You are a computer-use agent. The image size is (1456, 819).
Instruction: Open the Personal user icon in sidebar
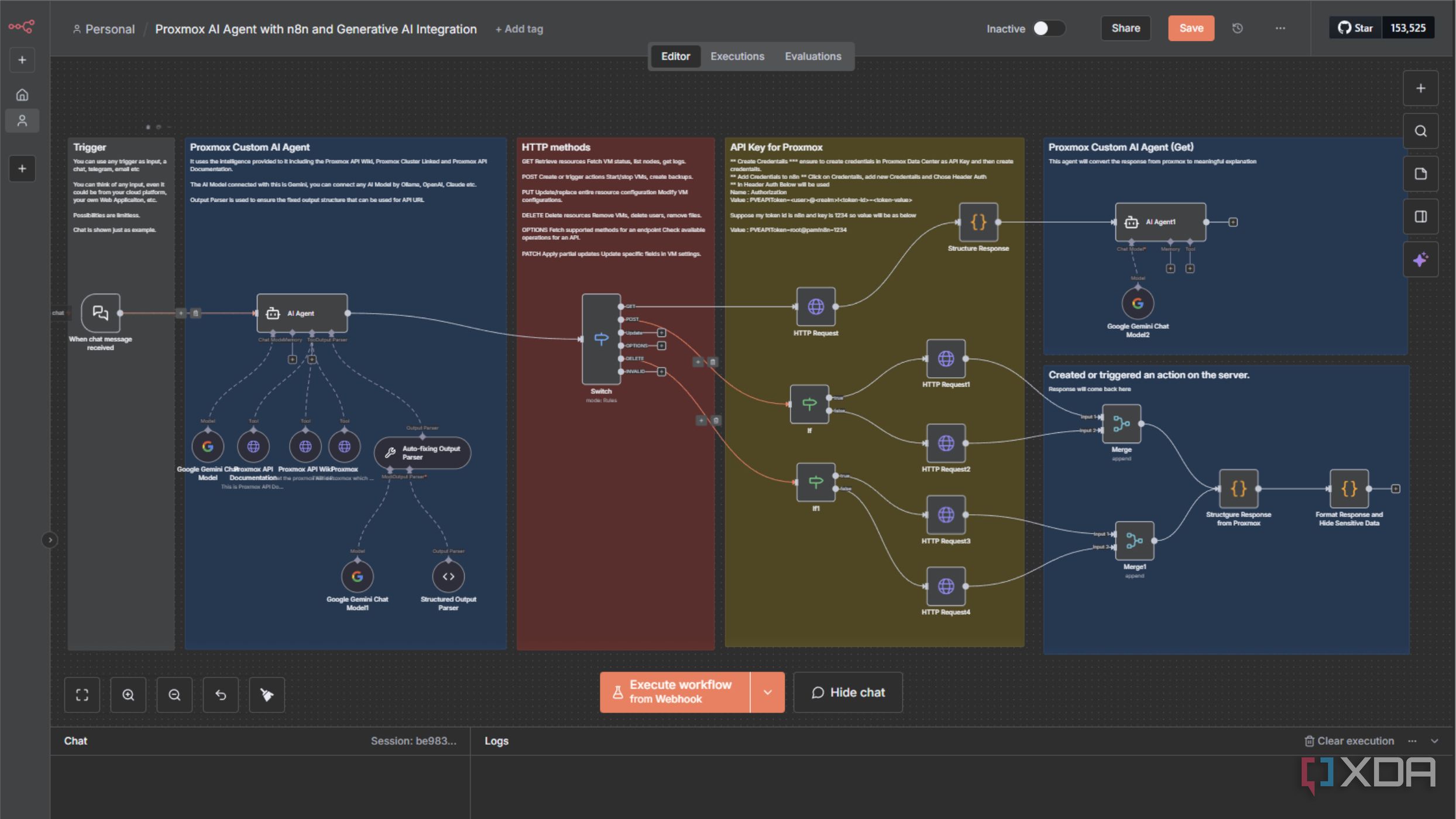point(22,121)
